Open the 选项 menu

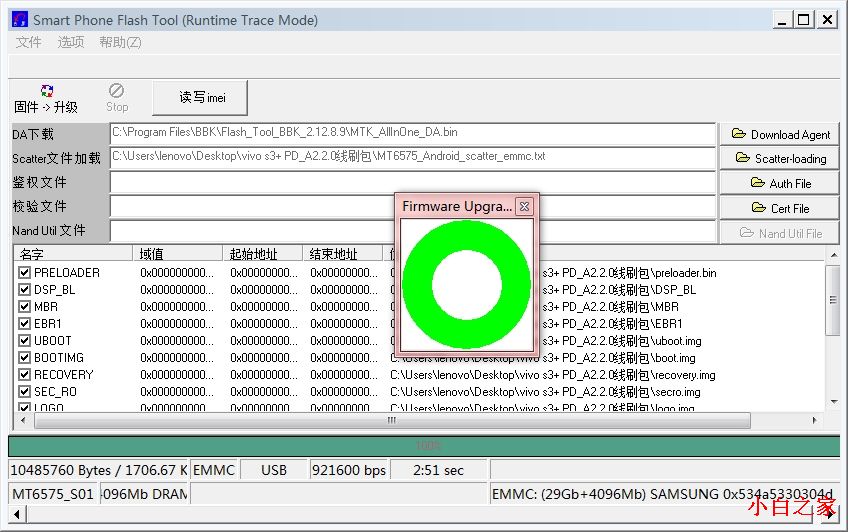(71, 42)
